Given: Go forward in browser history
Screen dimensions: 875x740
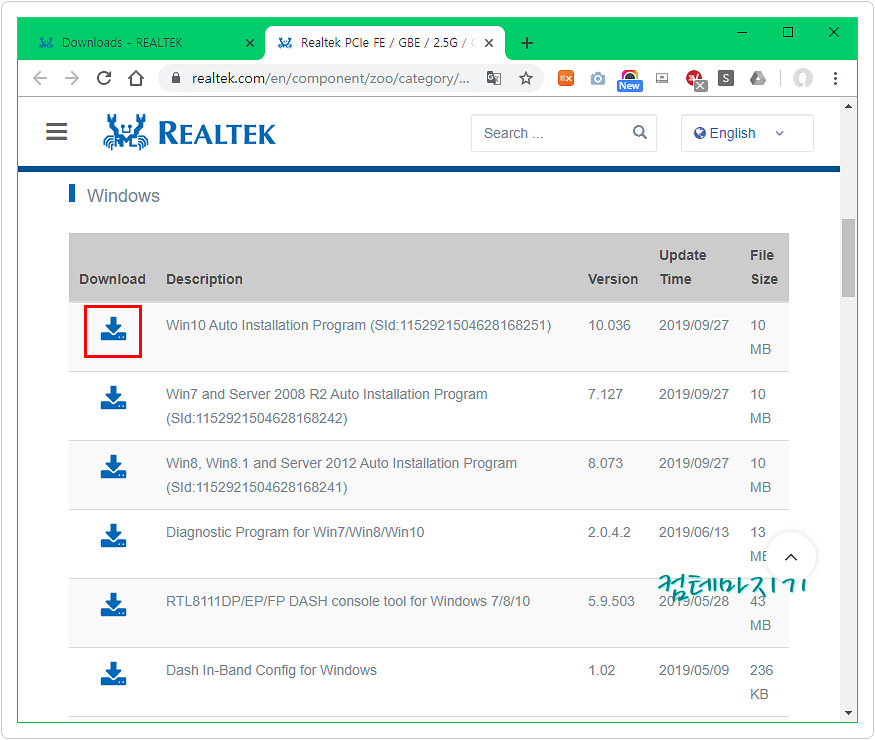Looking at the screenshot, I should pos(72,78).
